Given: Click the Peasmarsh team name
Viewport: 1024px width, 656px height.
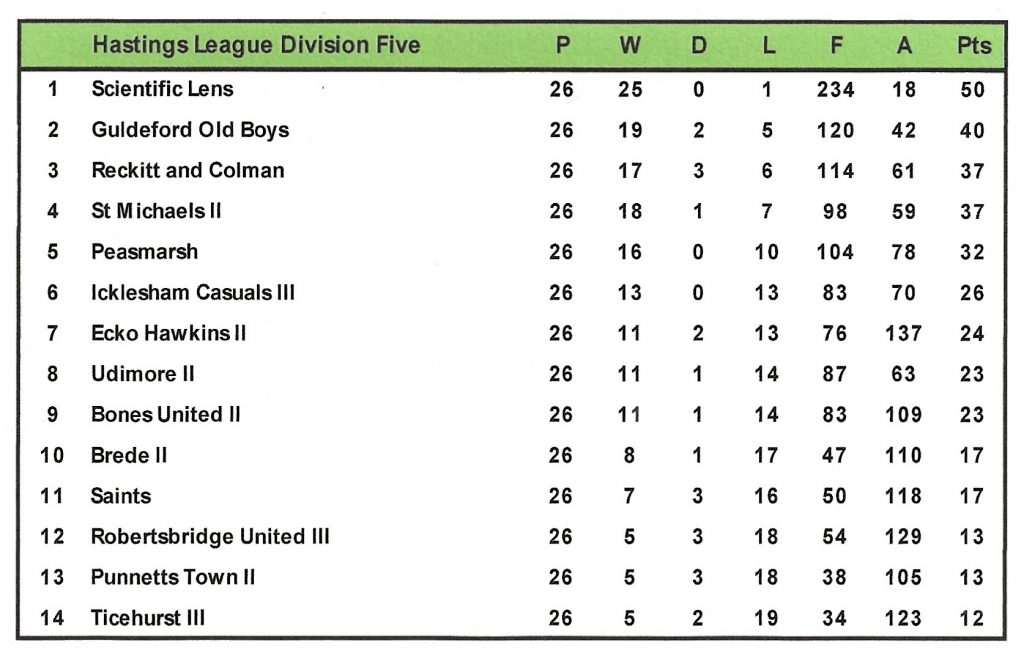Looking at the screenshot, I should [145, 252].
